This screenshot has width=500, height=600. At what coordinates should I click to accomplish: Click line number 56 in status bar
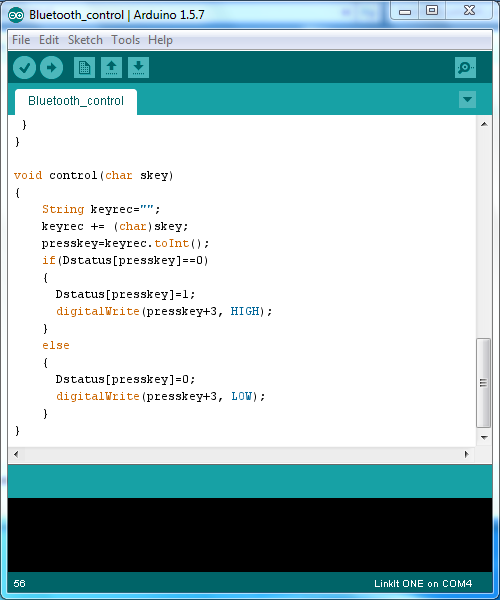click(20, 584)
